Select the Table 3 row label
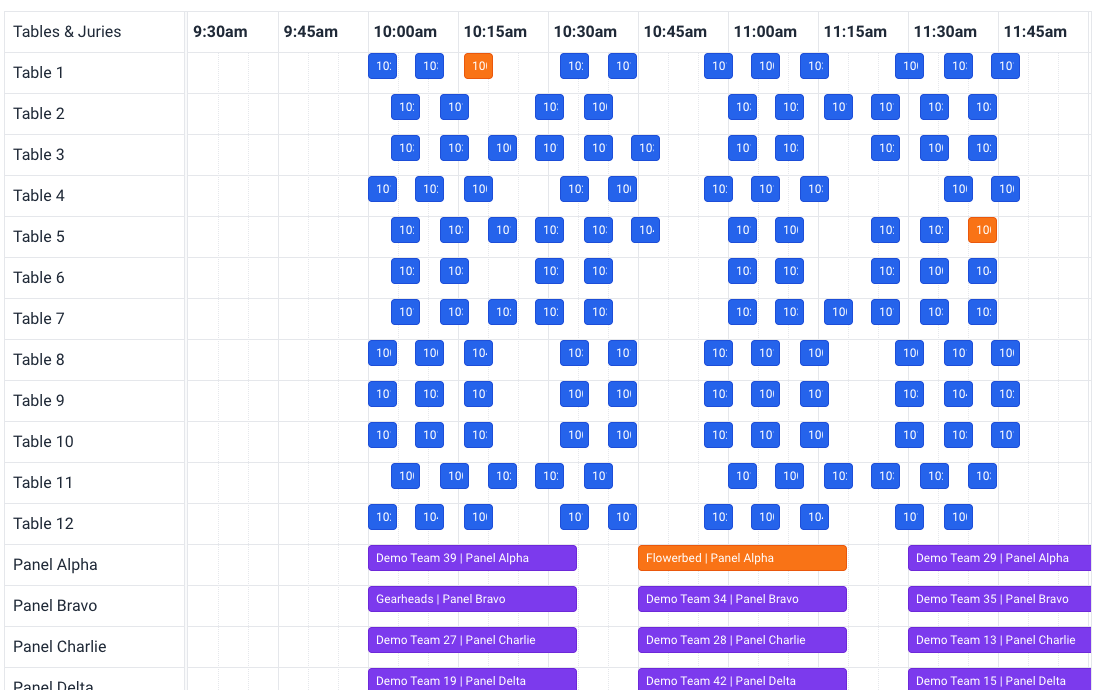 pyautogui.click(x=39, y=155)
